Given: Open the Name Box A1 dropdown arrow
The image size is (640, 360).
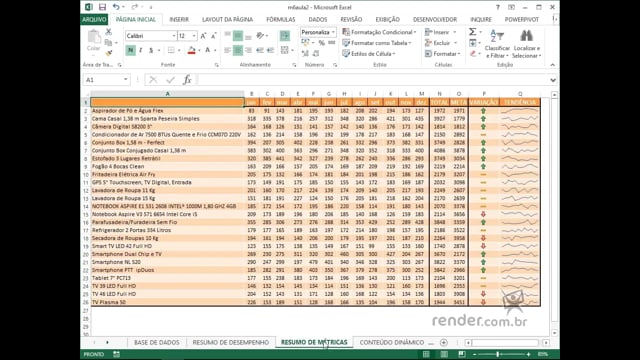Looking at the screenshot, I should 125,80.
